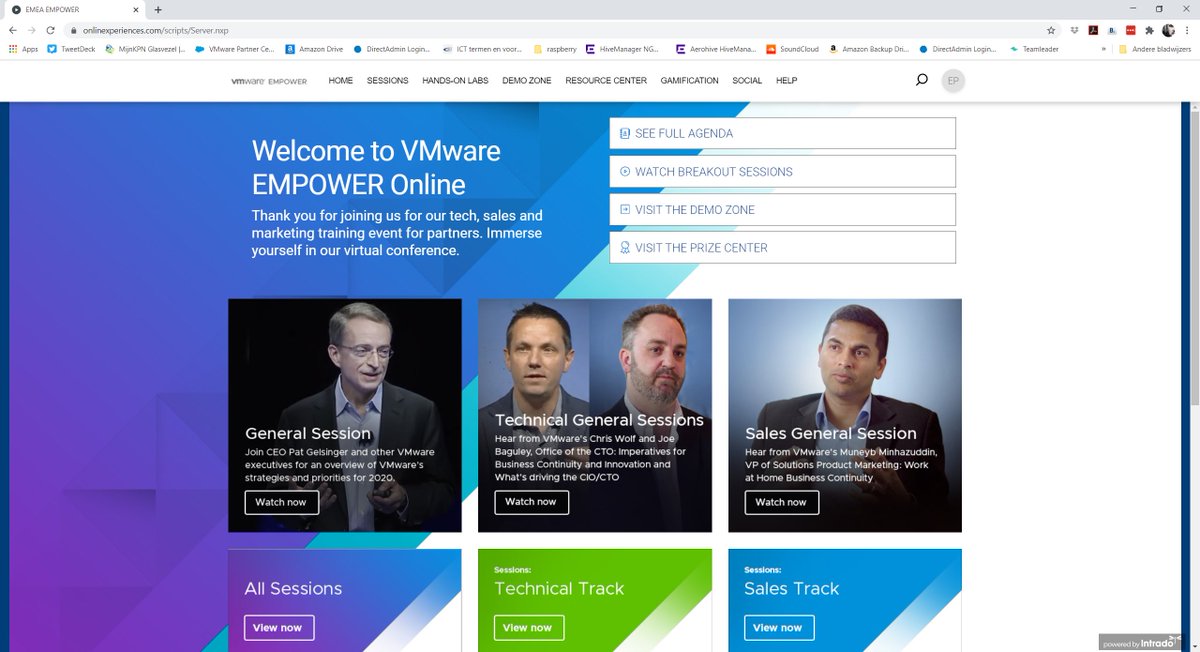Click the VMware EMPOWER logo
This screenshot has height=652, width=1200.
[x=269, y=81]
